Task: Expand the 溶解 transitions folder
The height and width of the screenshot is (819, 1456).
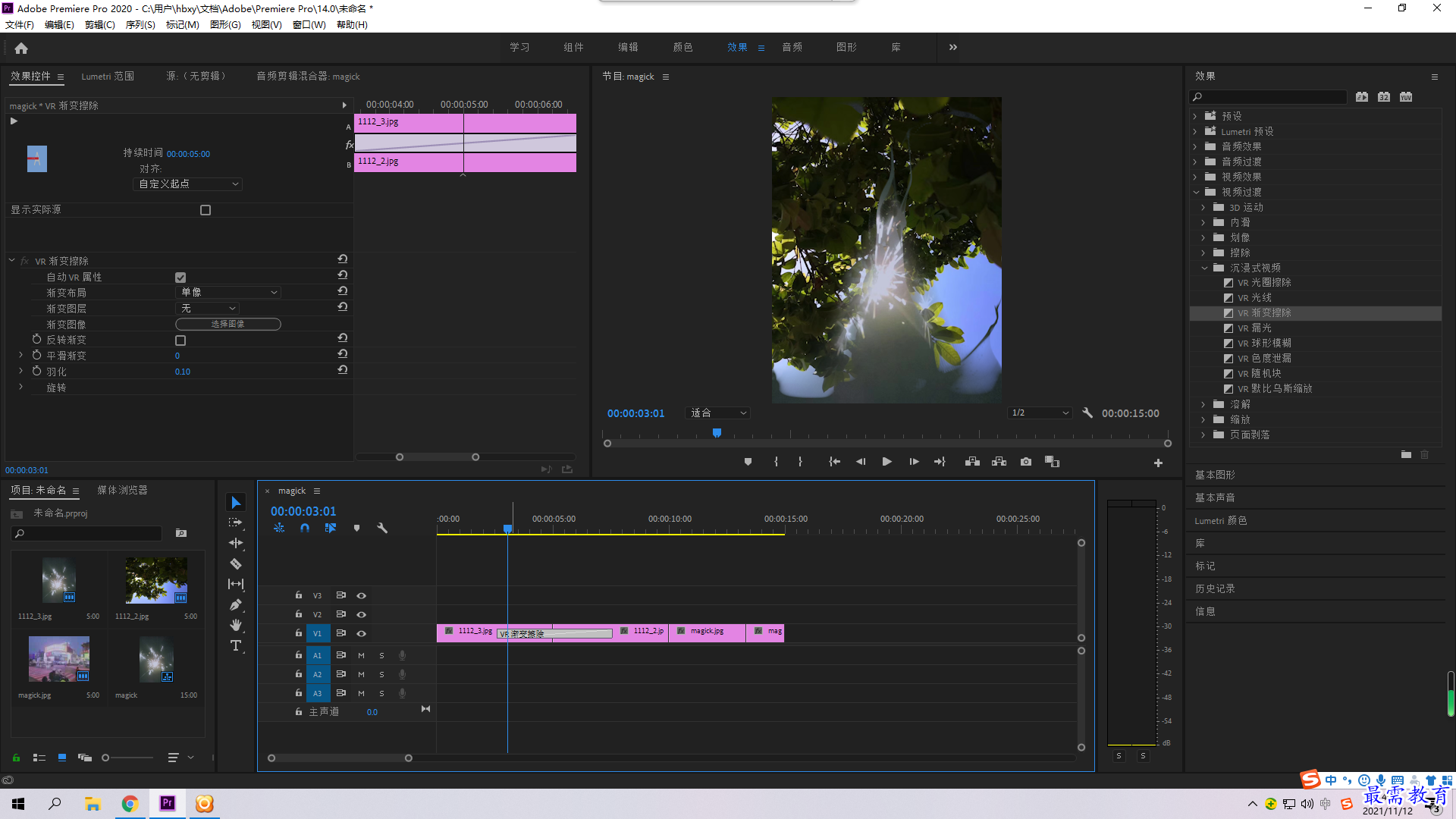Action: coord(1203,404)
